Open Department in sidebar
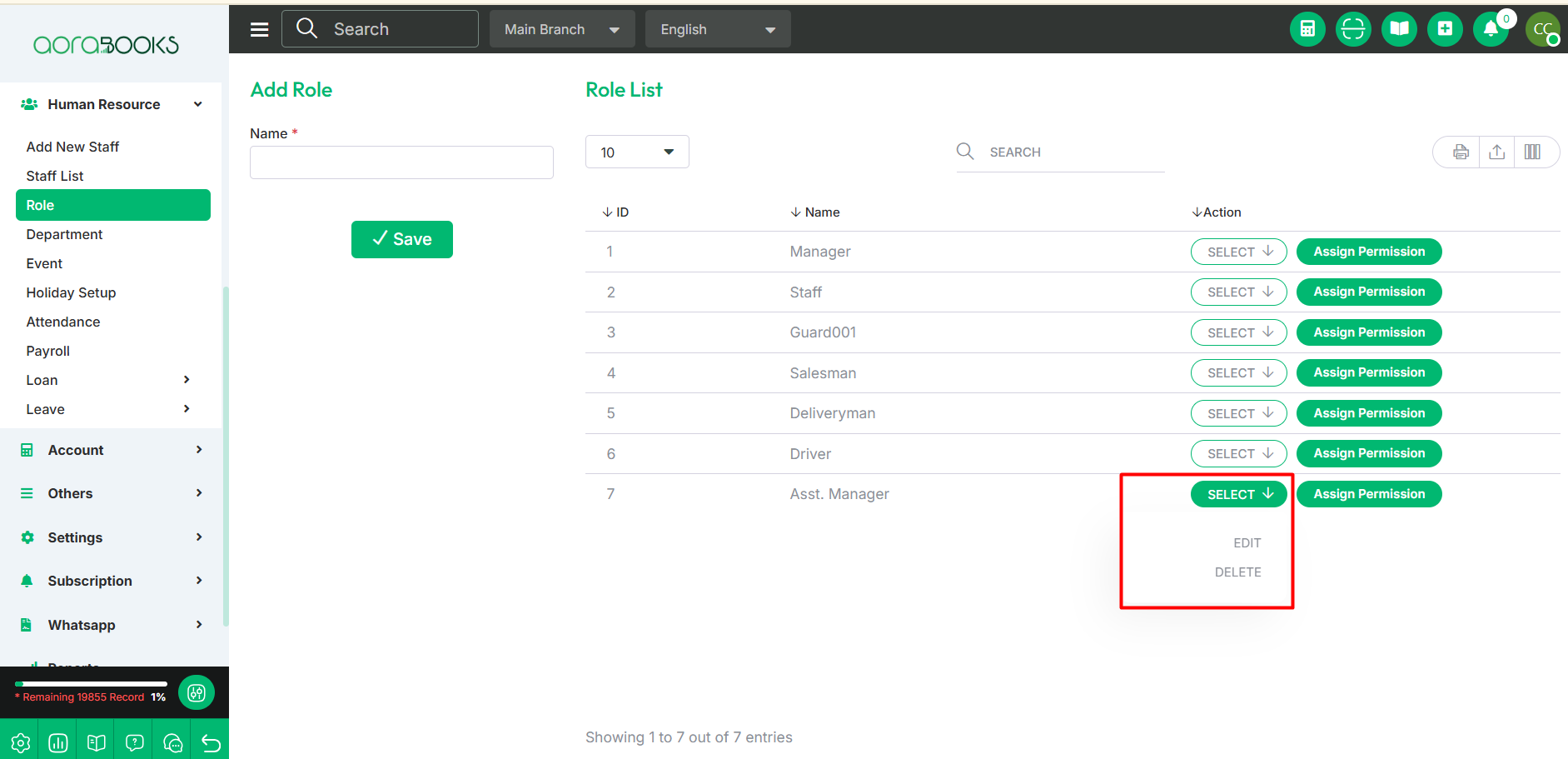This screenshot has height=759, width=1568. 64,234
